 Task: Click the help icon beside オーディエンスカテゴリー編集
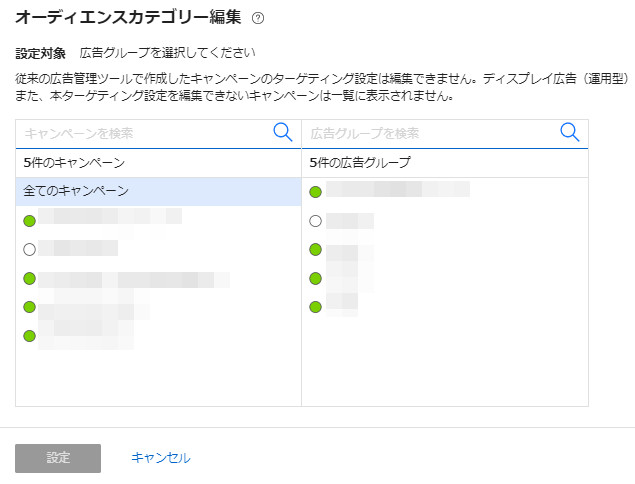258,18
